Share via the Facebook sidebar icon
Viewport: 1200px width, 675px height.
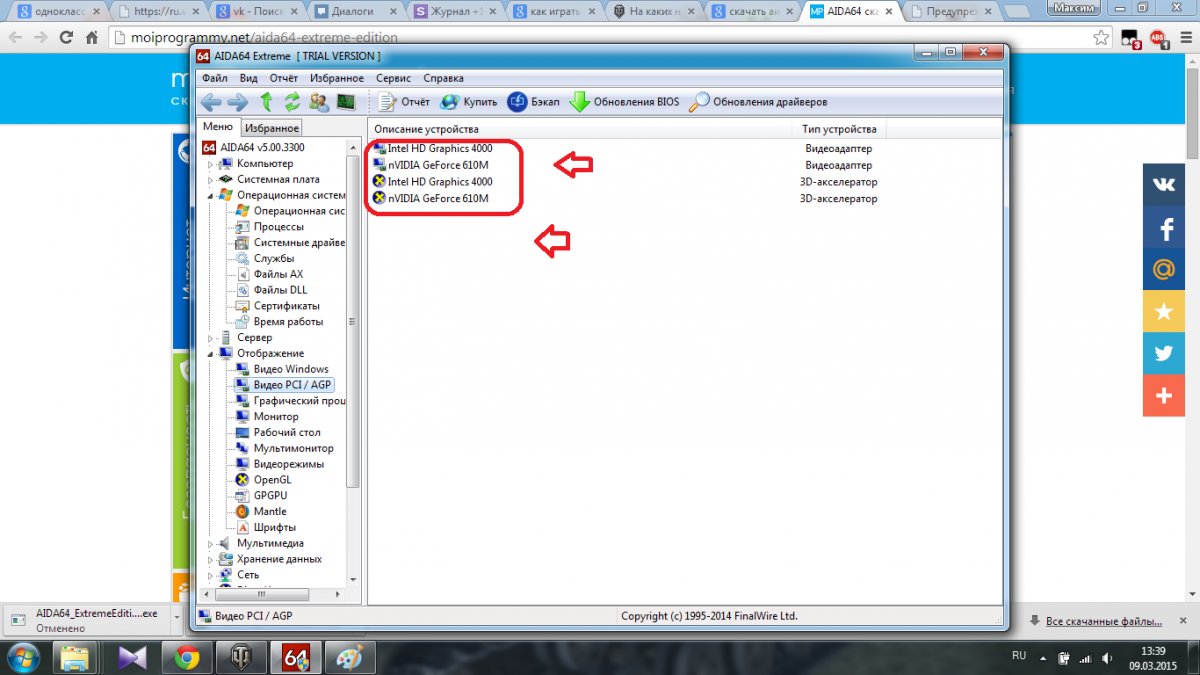1164,228
